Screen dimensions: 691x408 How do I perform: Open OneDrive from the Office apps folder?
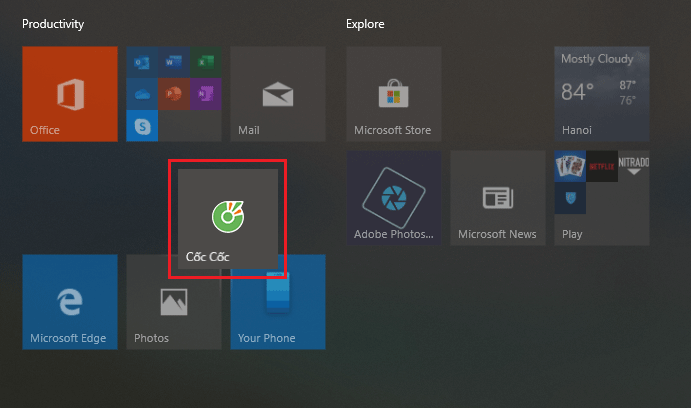click(x=142, y=94)
